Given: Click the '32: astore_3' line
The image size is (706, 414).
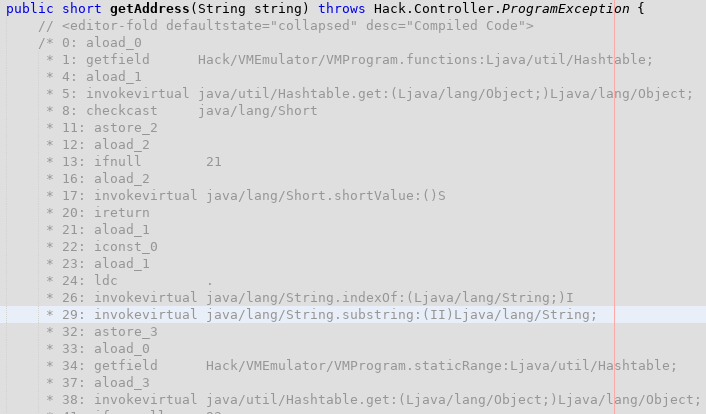Looking at the screenshot, I should tap(102, 332).
